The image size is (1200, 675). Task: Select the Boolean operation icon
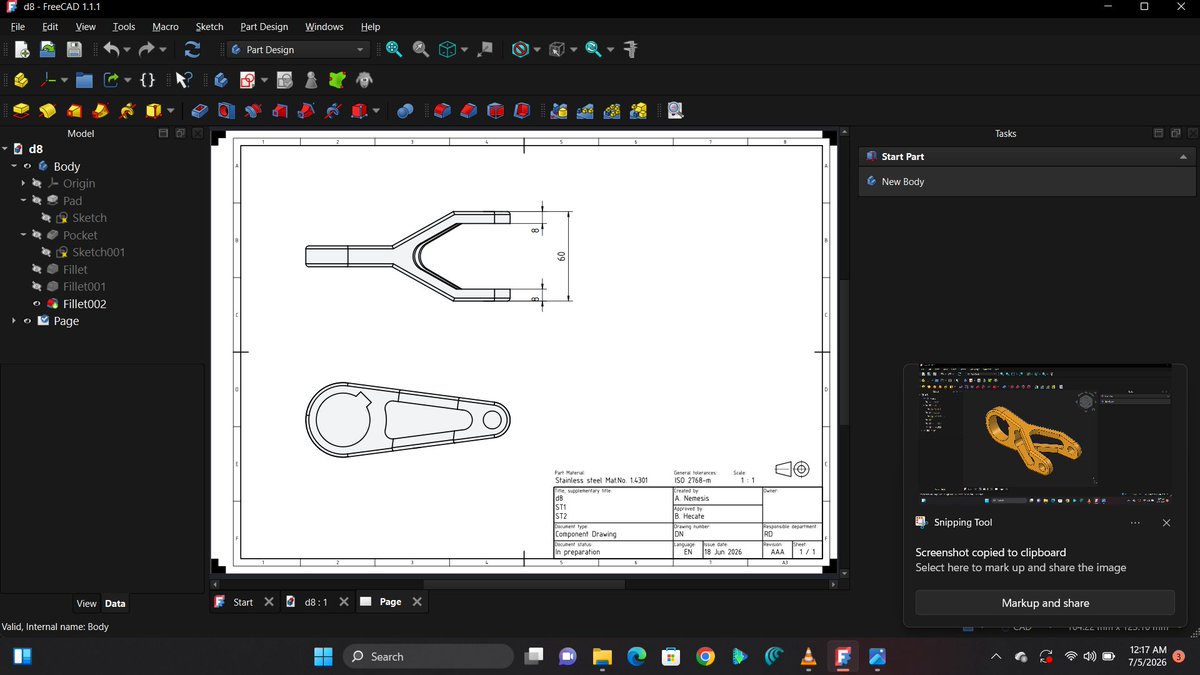[405, 110]
